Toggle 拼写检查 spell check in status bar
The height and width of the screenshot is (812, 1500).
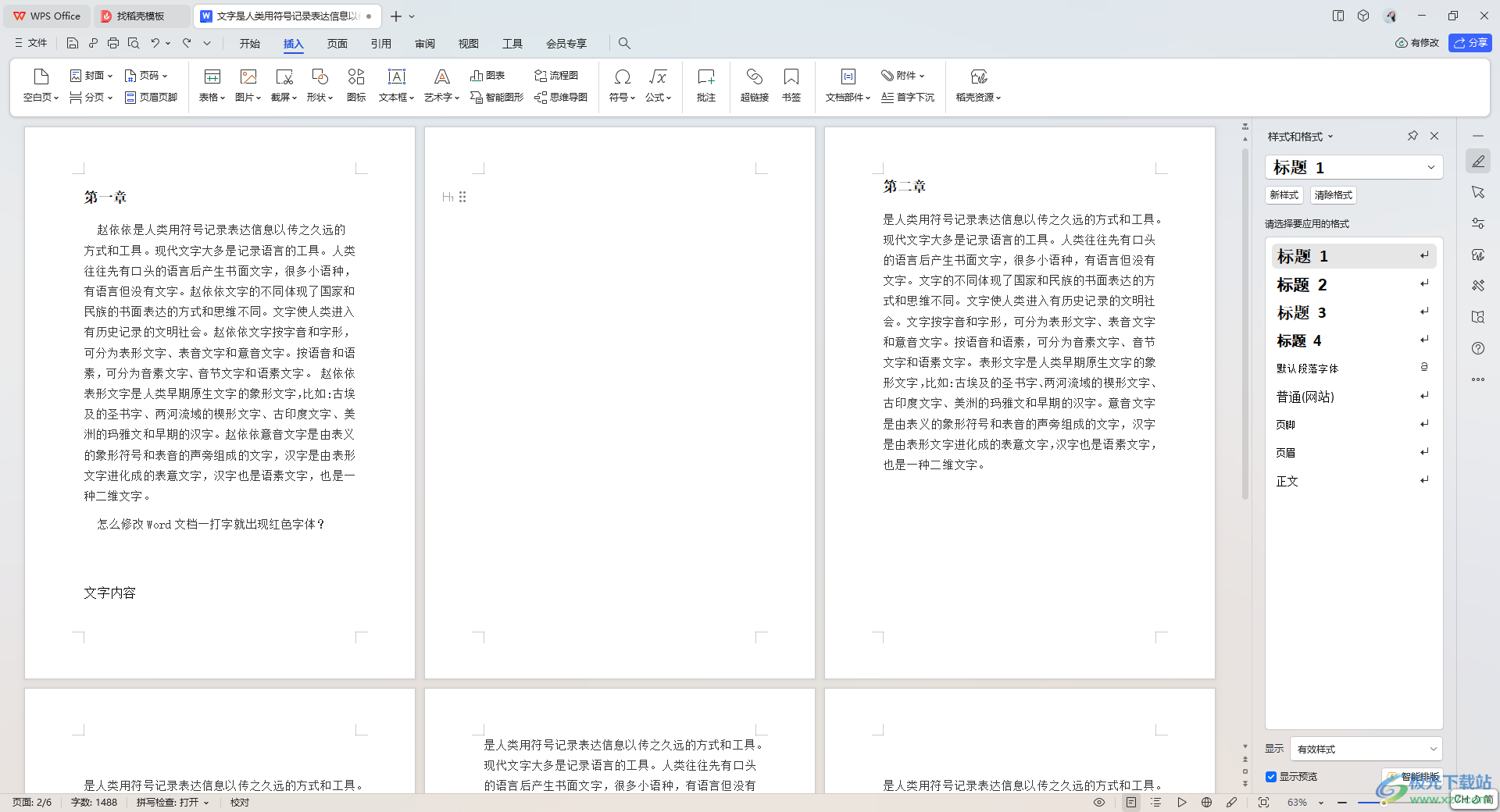173,803
